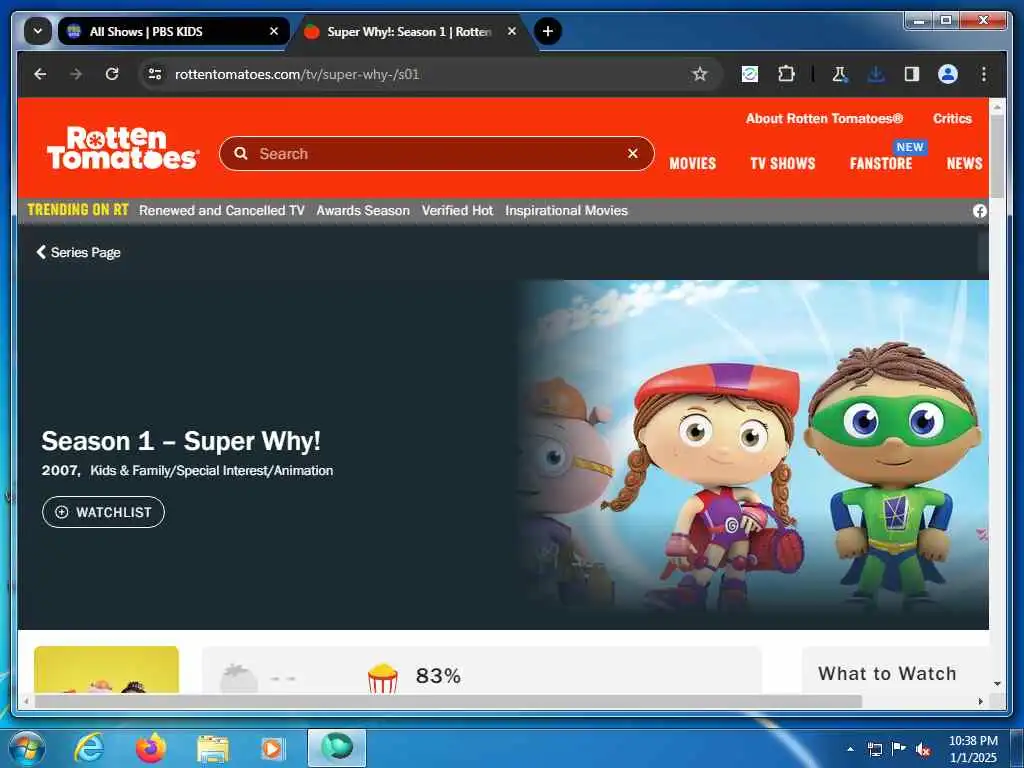1024x768 pixels.
Task: Close the All Shows PBS KIDS tab
Action: (274, 31)
